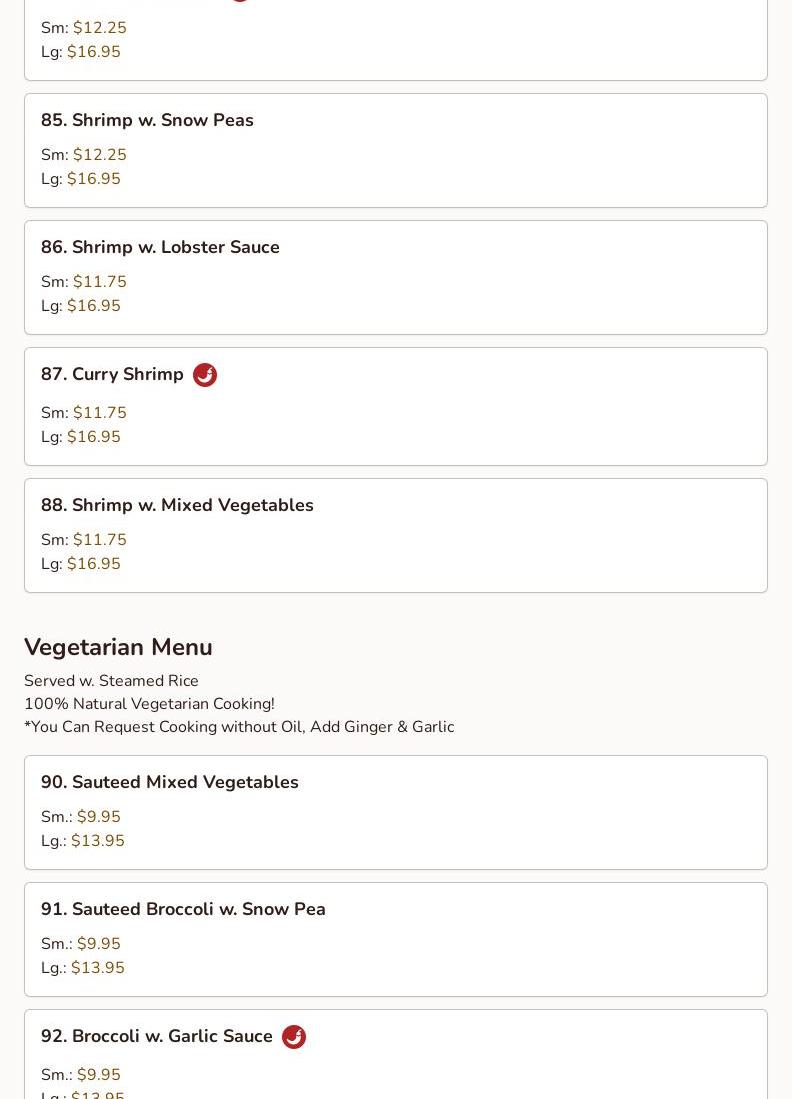Click large price $13.95 for Sauteed Broccoli w. Snow Pea
The image size is (792, 1099).
(97, 967)
